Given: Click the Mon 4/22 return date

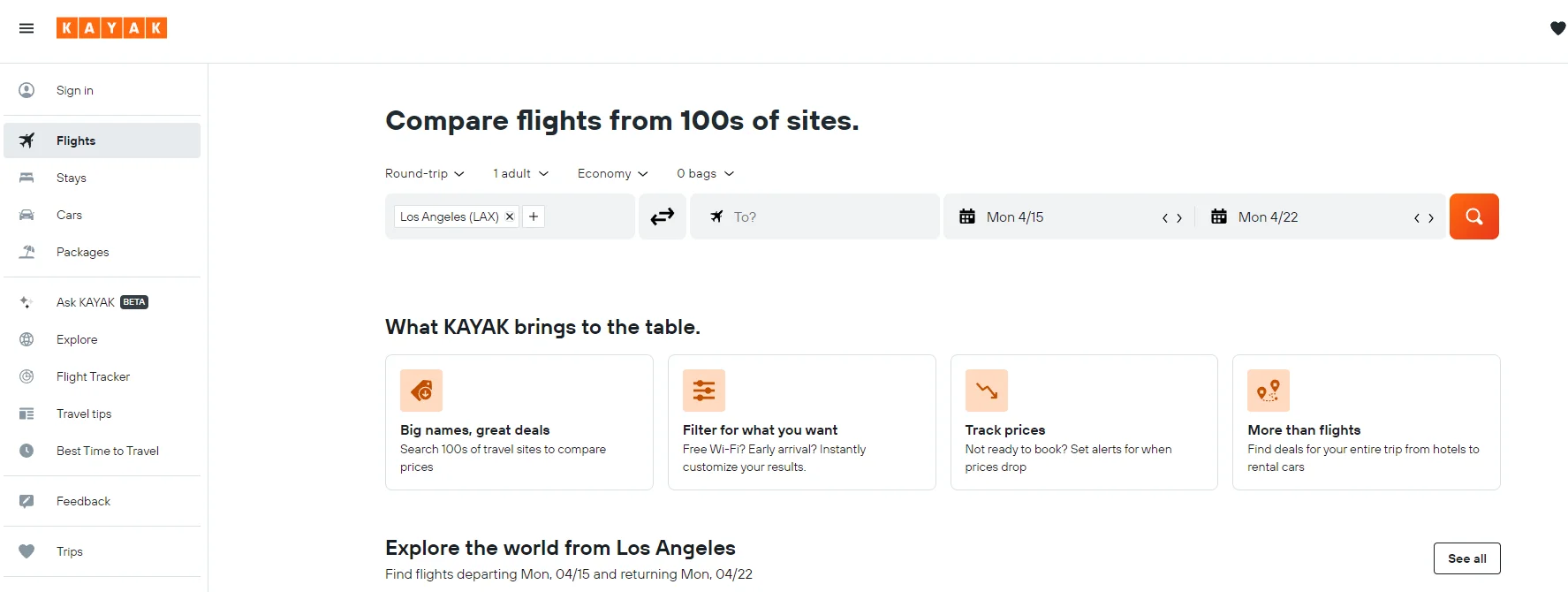Looking at the screenshot, I should 1268,216.
